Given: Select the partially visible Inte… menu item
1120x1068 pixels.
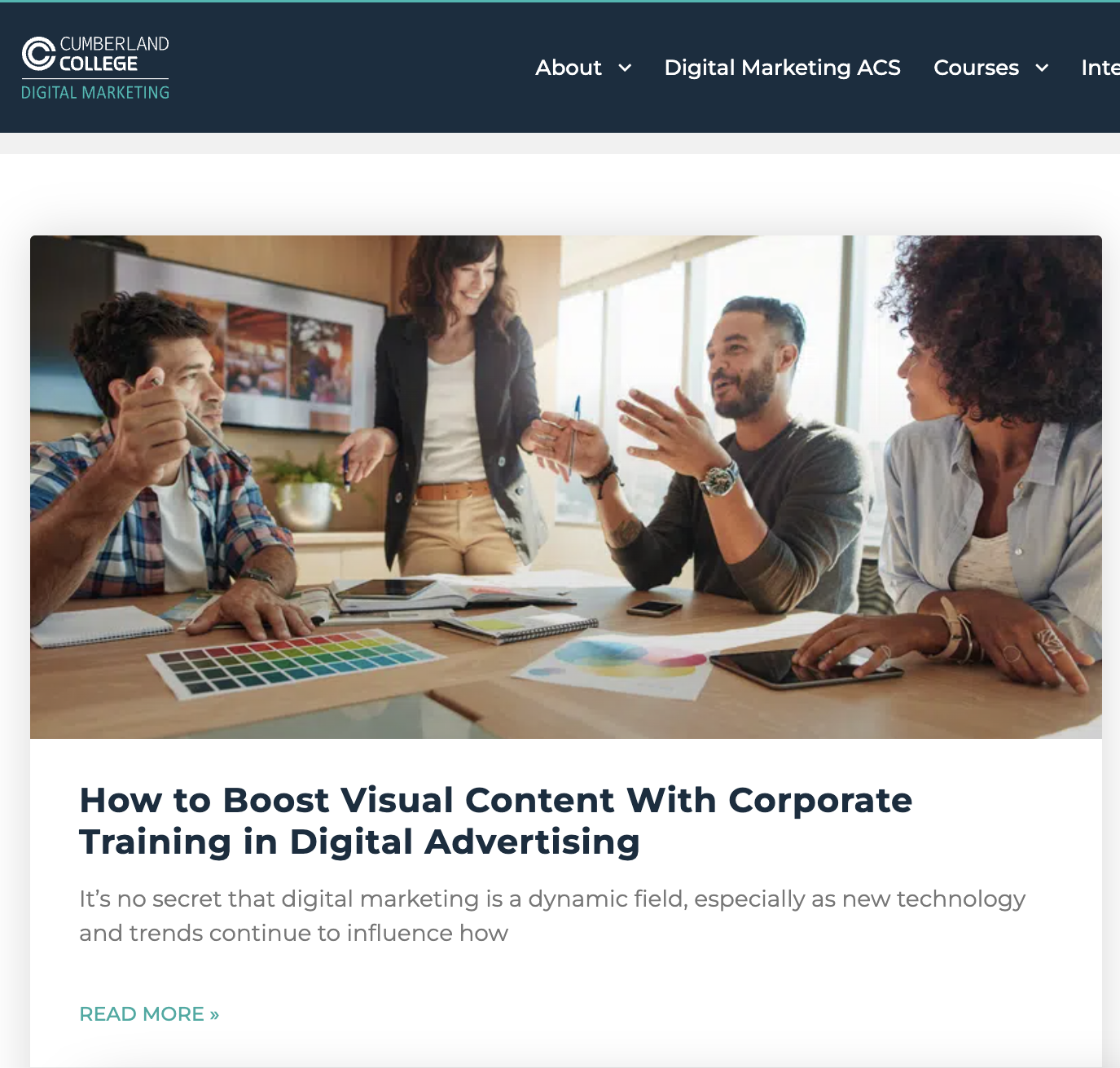Looking at the screenshot, I should (1100, 68).
